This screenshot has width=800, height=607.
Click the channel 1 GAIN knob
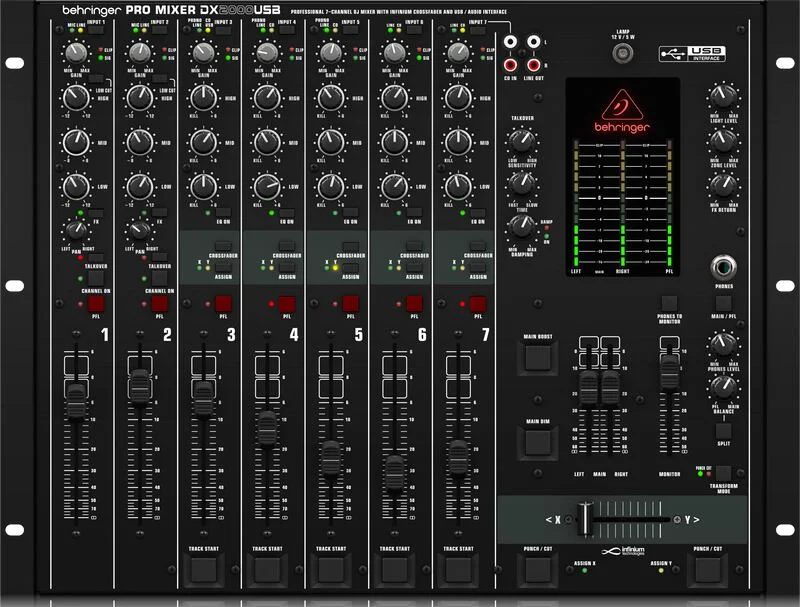click(x=75, y=54)
